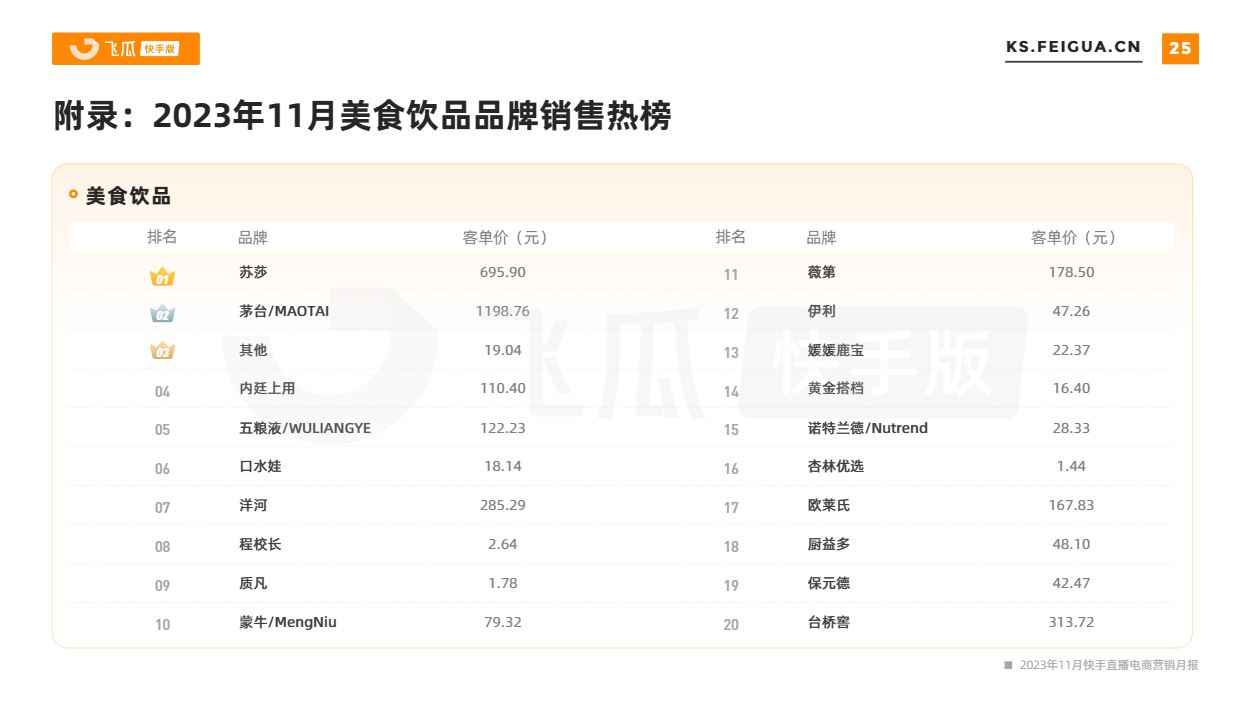Select the value 48.10

[x=1071, y=544]
